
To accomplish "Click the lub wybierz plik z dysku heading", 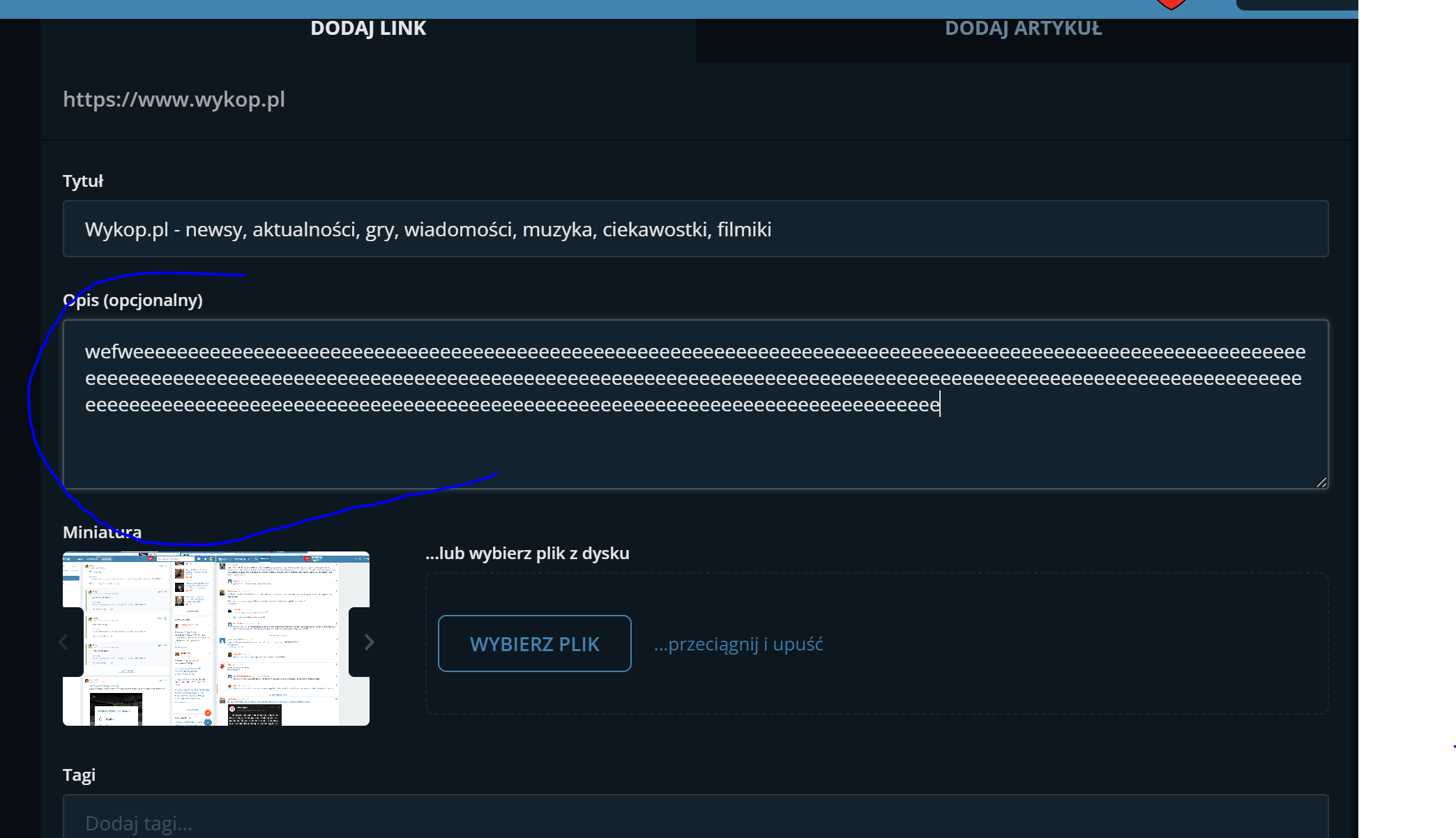I will (x=527, y=554).
